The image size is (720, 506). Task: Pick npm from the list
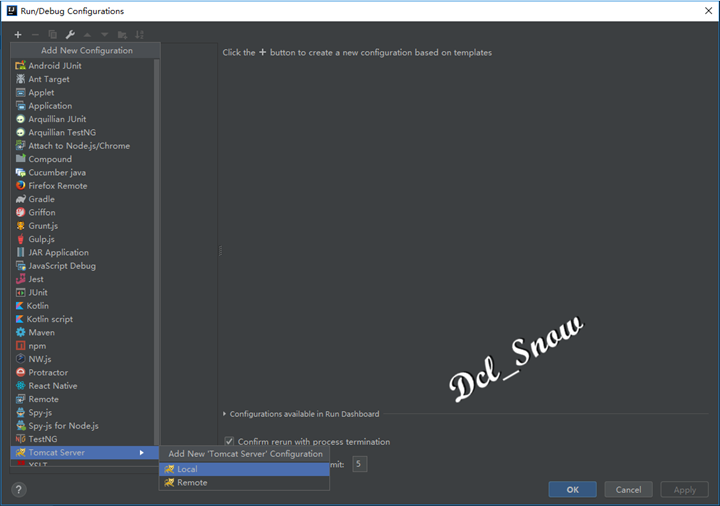(x=83, y=346)
